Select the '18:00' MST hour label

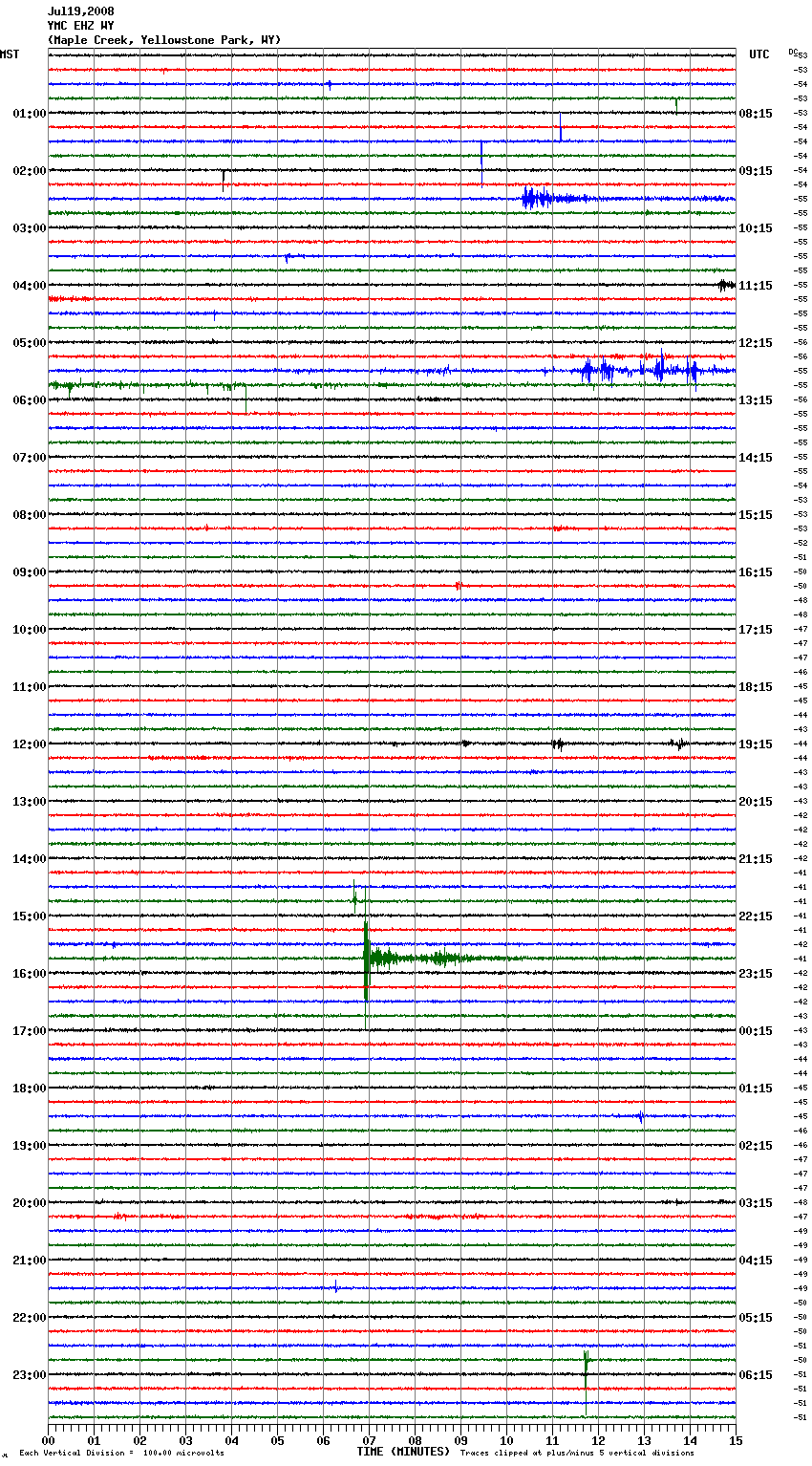tap(29, 1089)
